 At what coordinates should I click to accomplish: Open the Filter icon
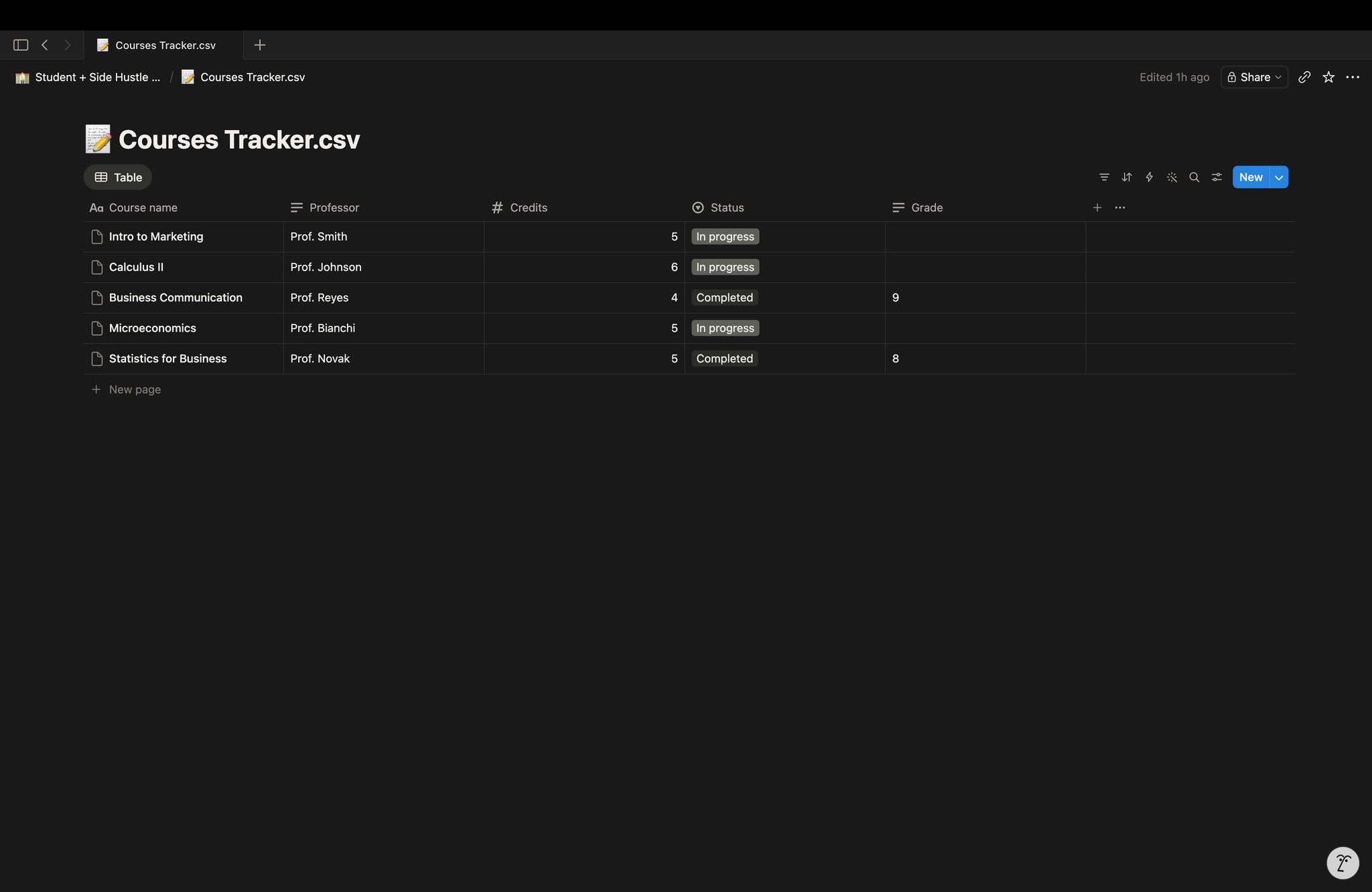(x=1104, y=177)
